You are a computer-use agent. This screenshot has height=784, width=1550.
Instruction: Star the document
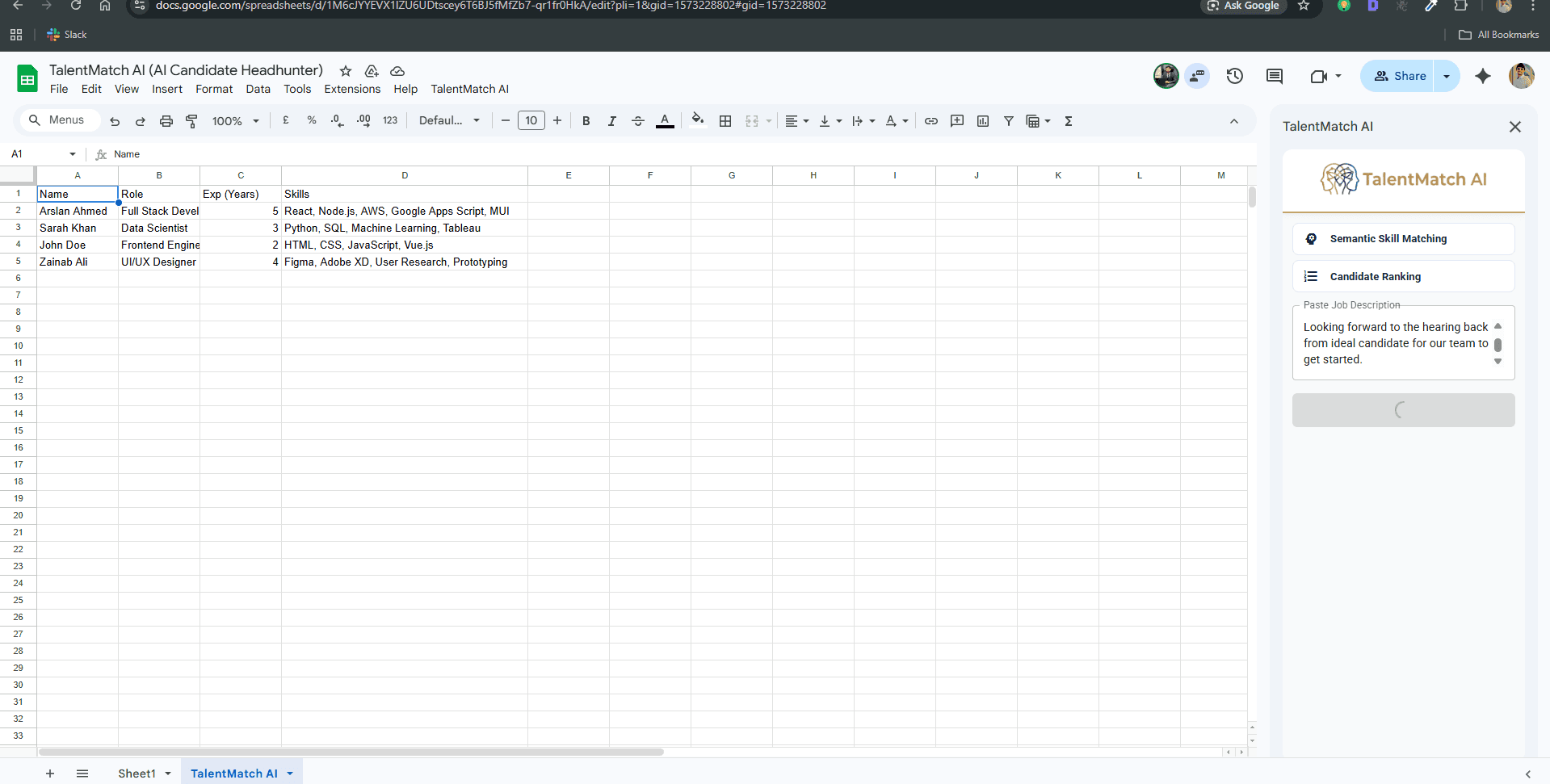point(346,71)
